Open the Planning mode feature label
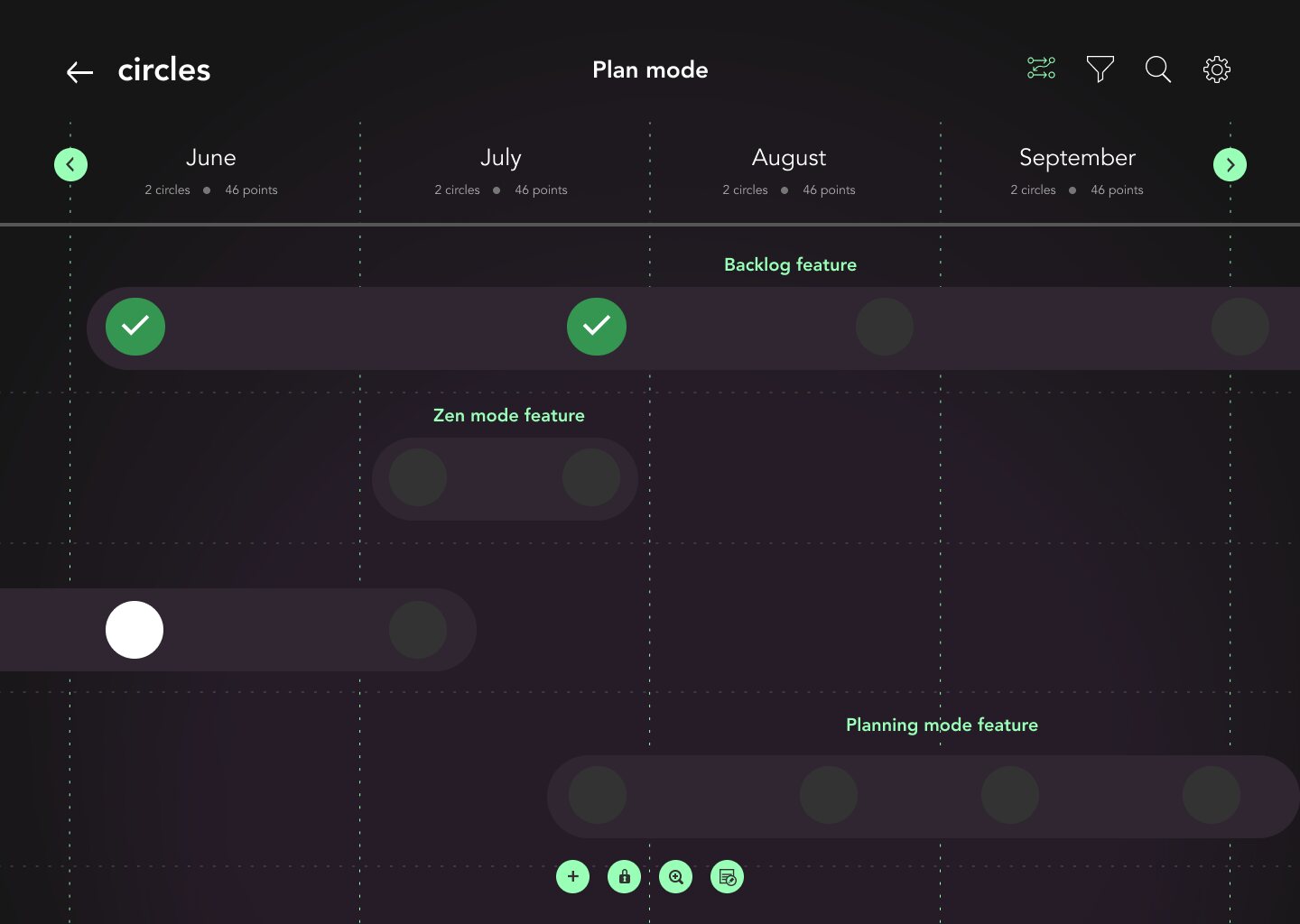The image size is (1300, 924). point(942,725)
